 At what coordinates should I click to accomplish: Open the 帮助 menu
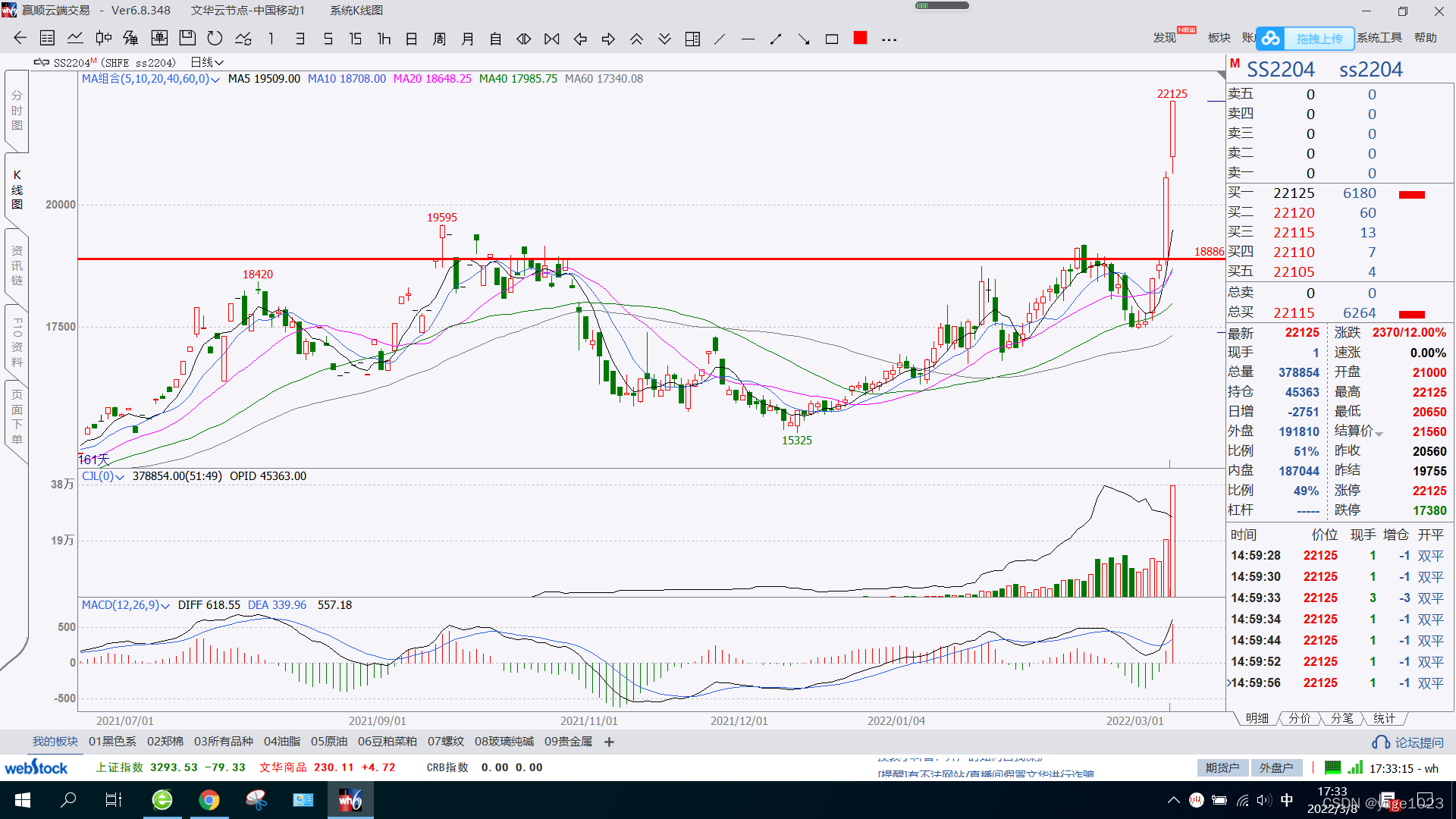pos(1426,38)
